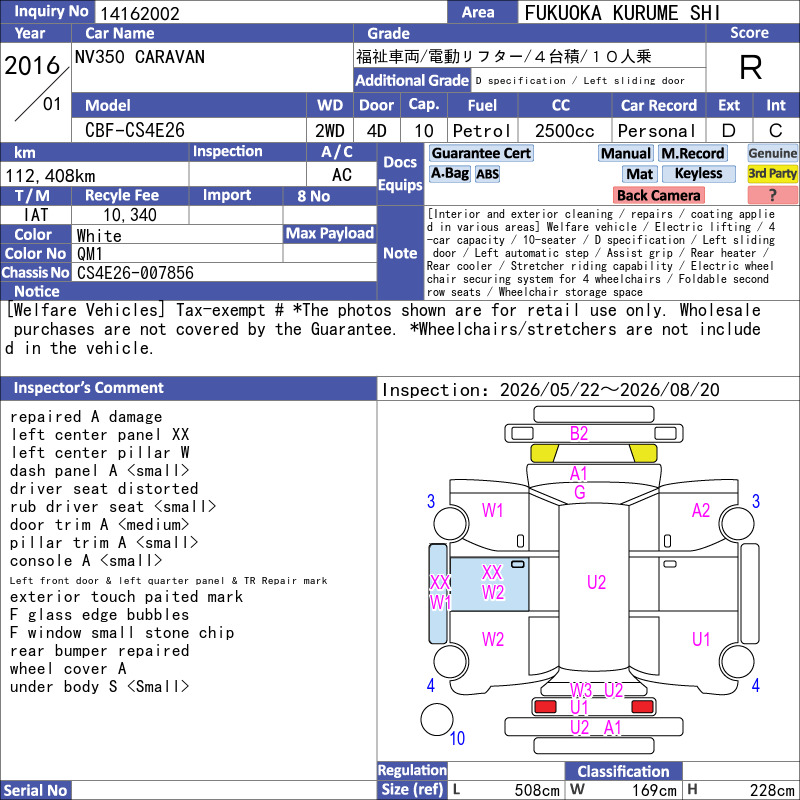Click the G mark on windshield

580,493
